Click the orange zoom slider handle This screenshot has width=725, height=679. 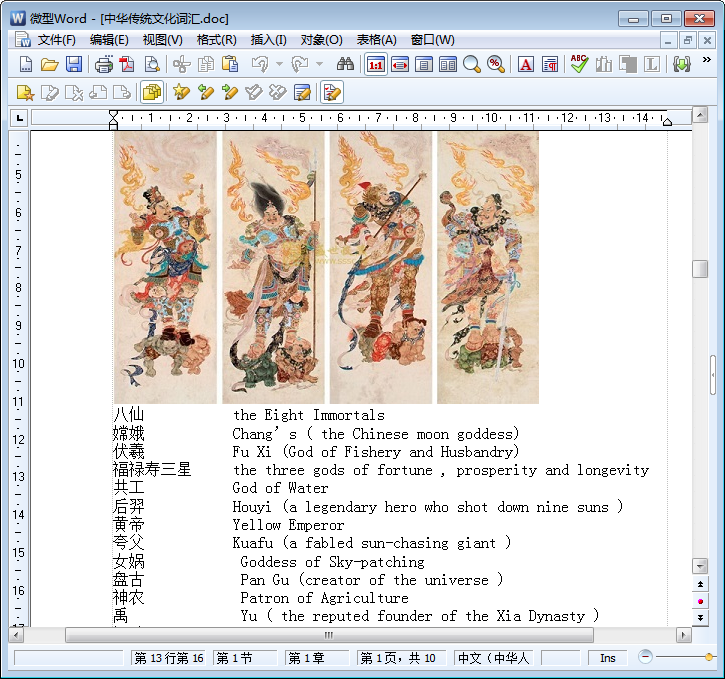(708, 657)
